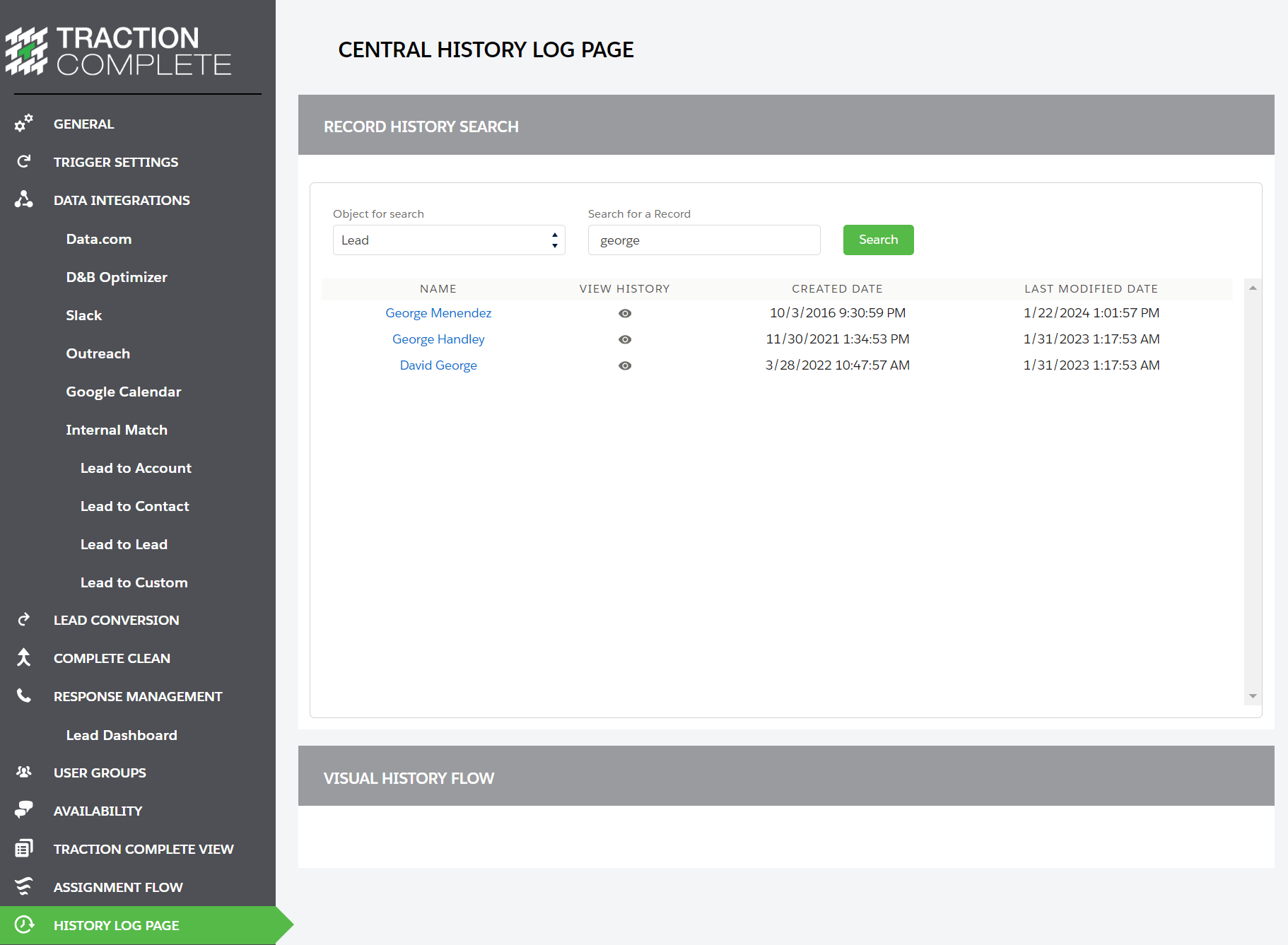
Task: Open the David George record link
Action: tap(438, 365)
